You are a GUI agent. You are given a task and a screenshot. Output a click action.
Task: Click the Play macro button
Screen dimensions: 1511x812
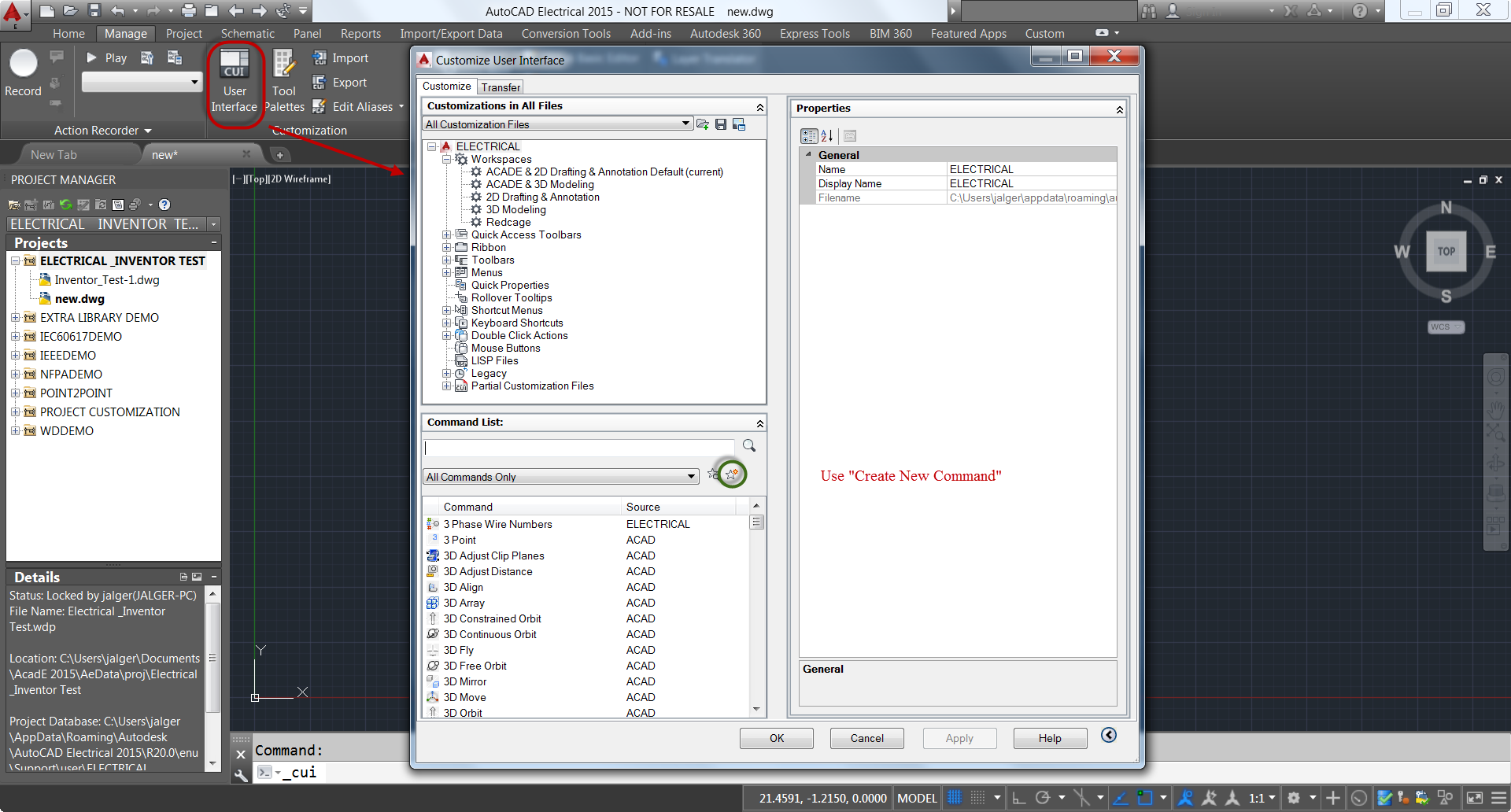tap(106, 58)
